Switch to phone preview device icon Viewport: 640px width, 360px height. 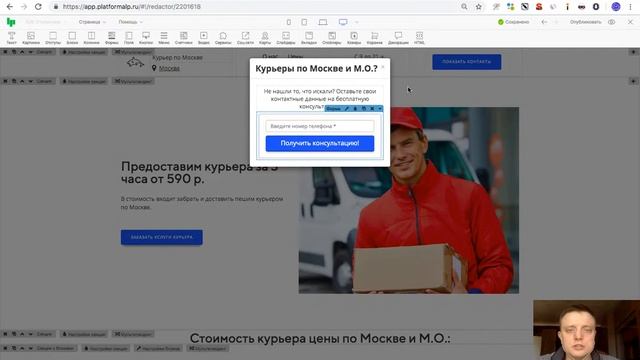click(x=289, y=22)
